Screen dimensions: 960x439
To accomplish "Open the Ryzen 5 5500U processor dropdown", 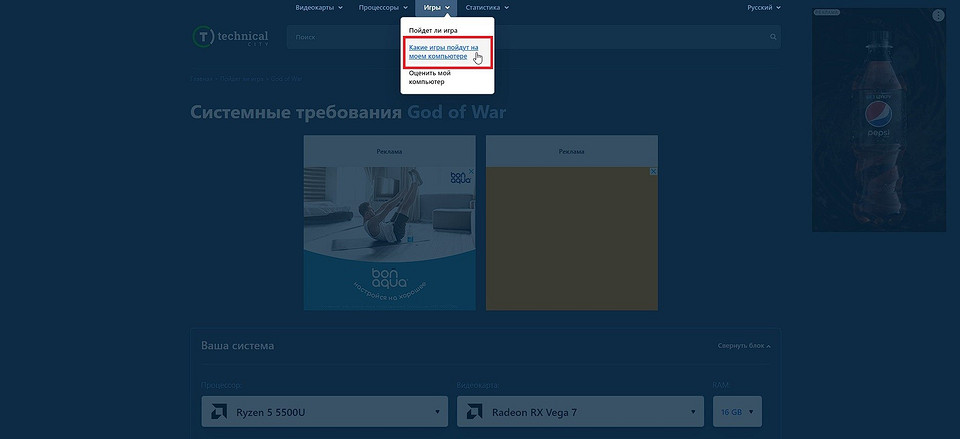I will pos(324,411).
